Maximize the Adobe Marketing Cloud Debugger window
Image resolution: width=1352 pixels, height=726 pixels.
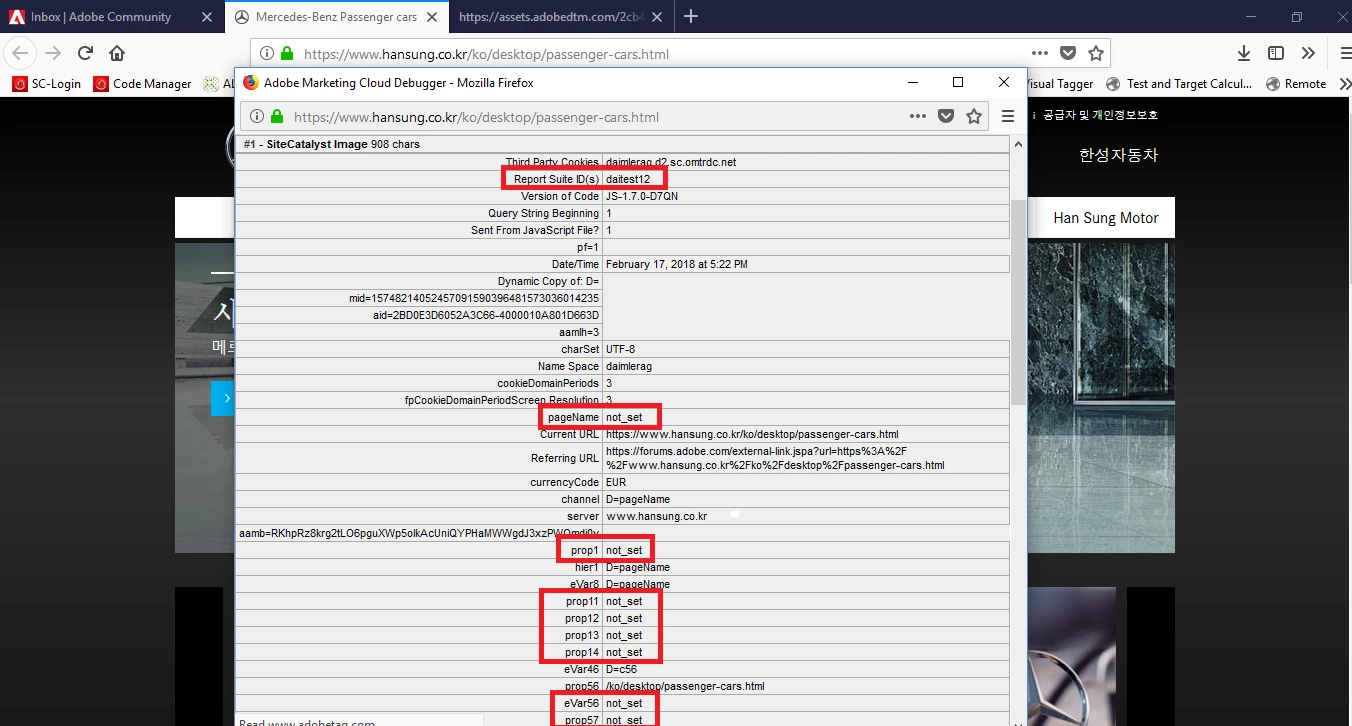tap(958, 82)
